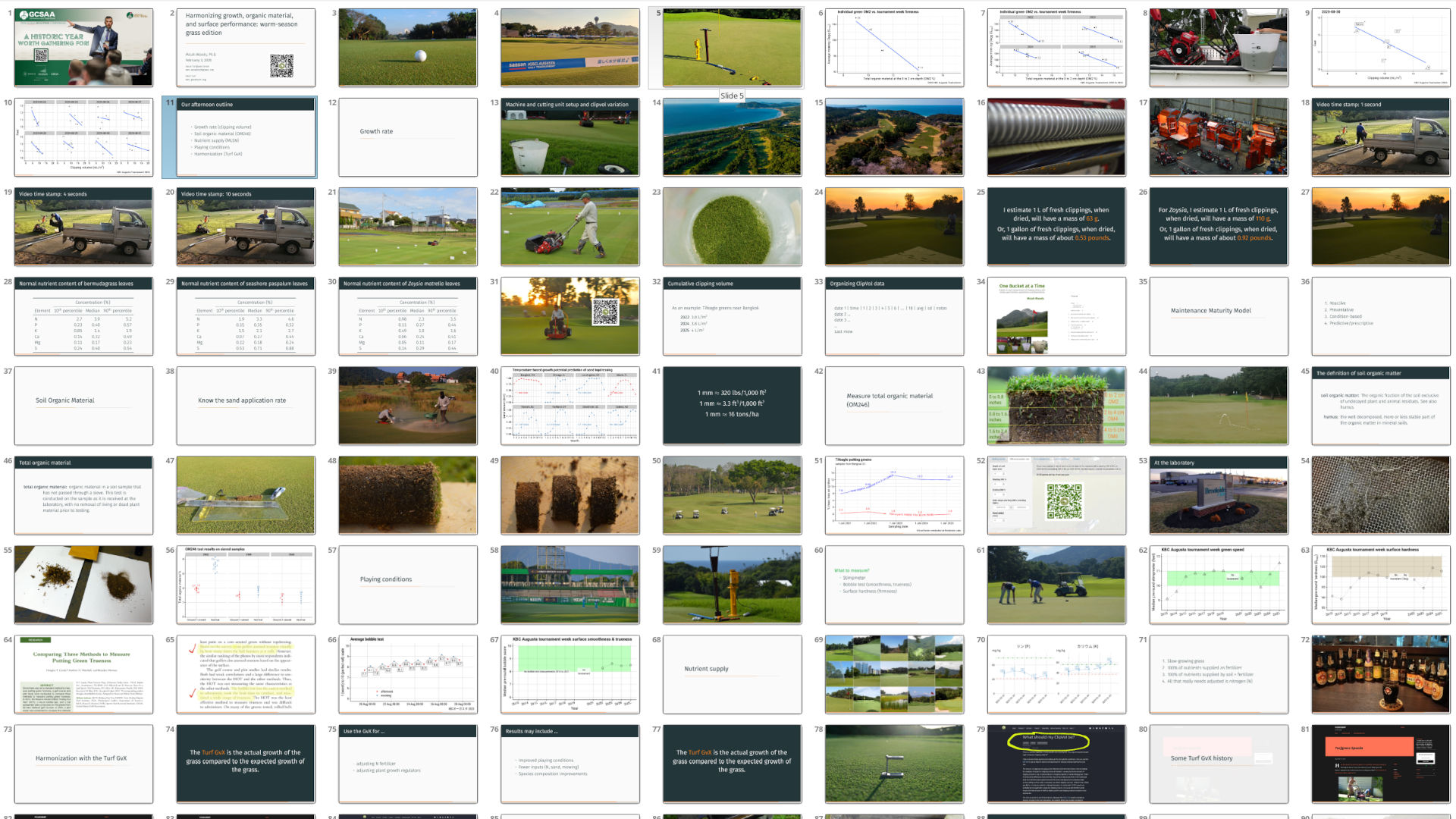
Task: Select the 'Video time stamp: 1 second' slide
Action: 1379,136
